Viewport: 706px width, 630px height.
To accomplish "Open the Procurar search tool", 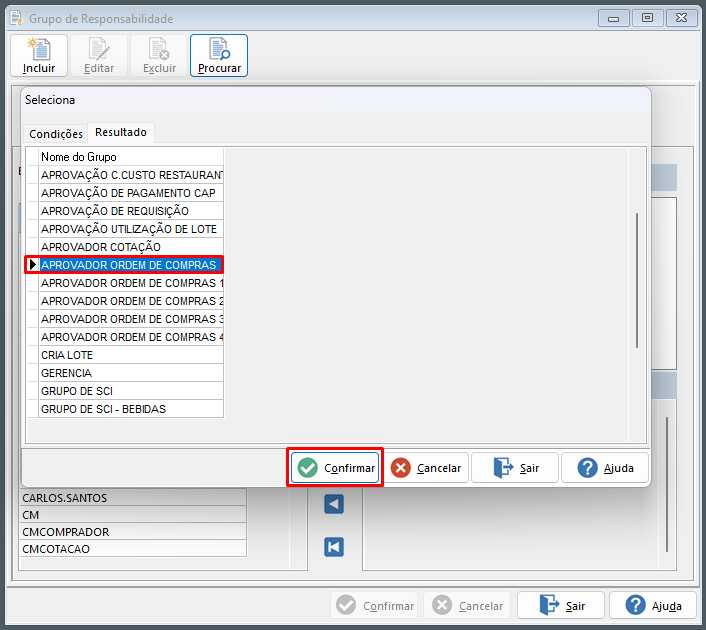I will pyautogui.click(x=219, y=55).
